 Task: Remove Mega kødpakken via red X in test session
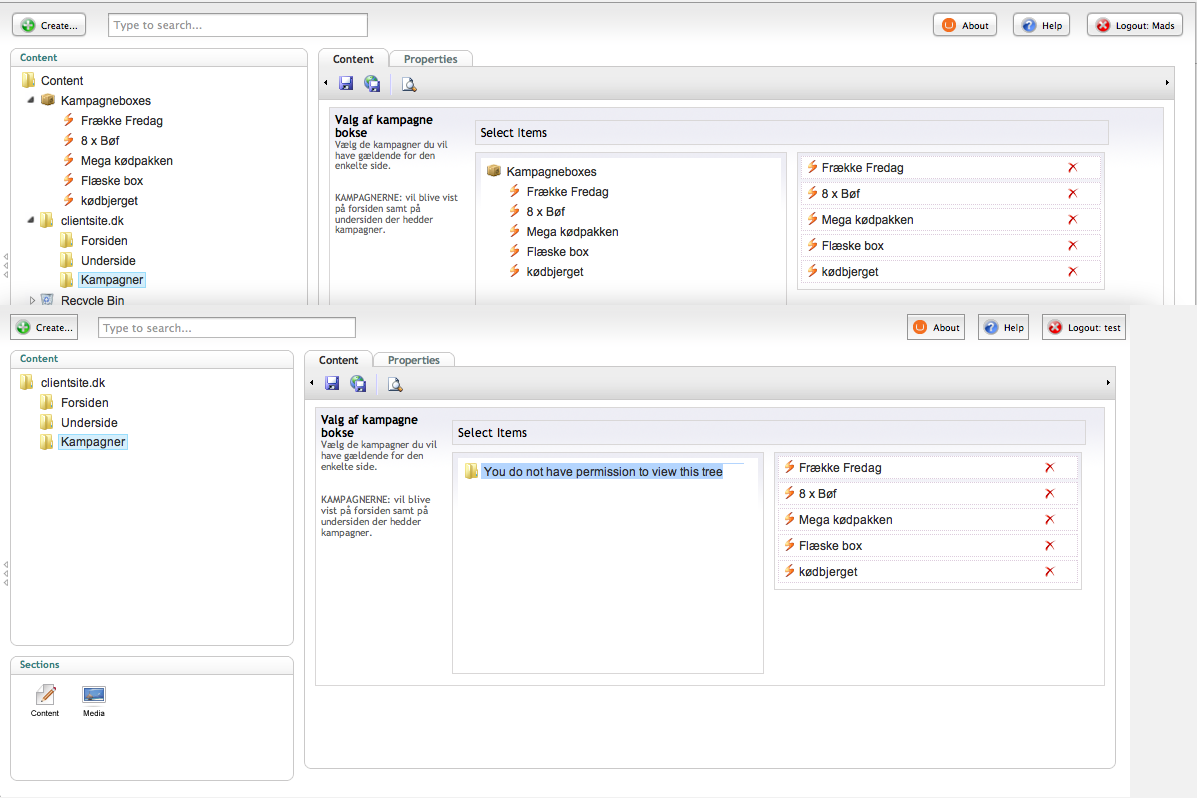(x=1049, y=520)
